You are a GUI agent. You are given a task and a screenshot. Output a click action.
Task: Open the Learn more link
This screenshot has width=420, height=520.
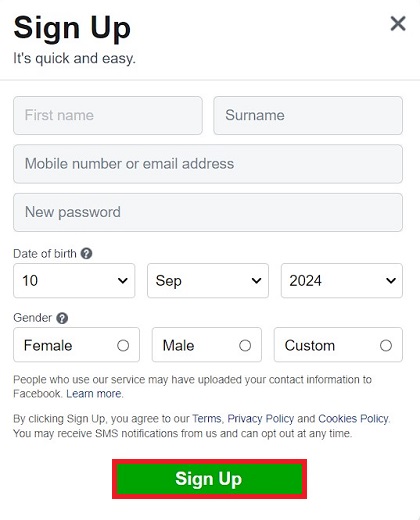click(x=94, y=394)
